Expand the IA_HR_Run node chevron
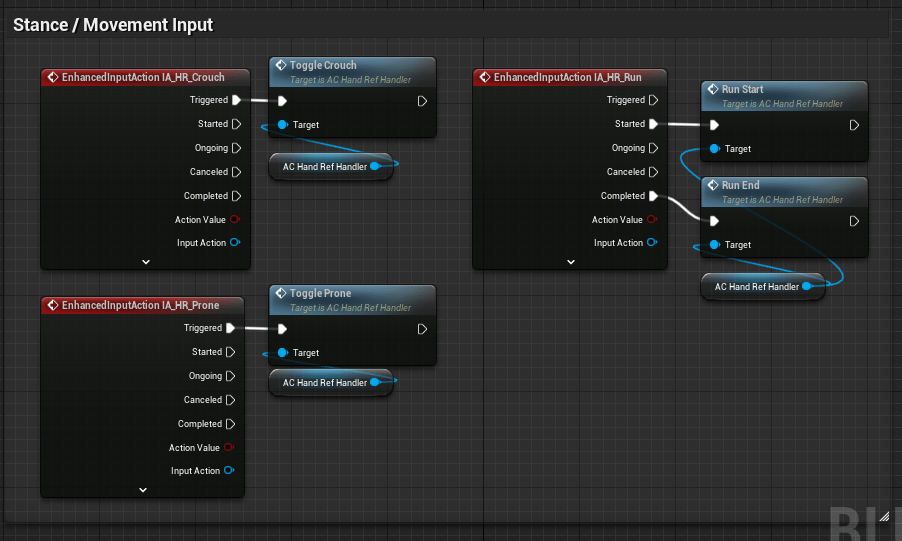 click(571, 261)
